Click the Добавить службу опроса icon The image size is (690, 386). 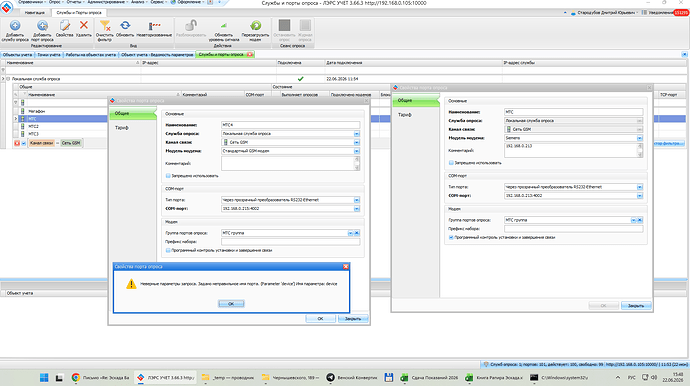15,26
